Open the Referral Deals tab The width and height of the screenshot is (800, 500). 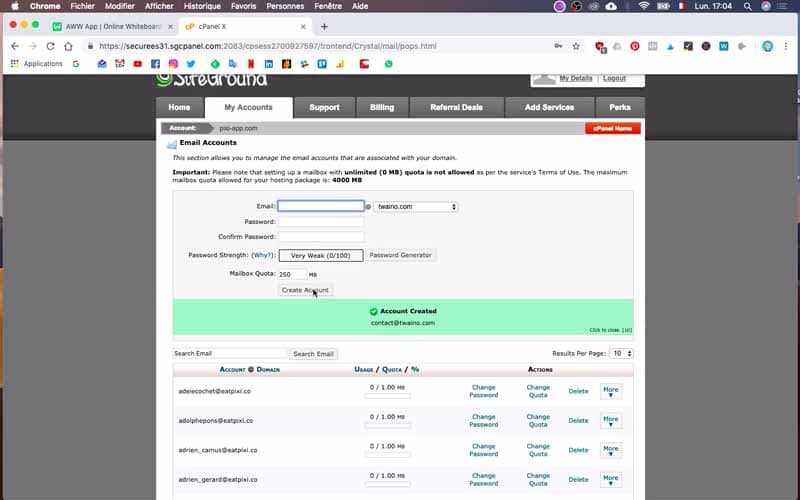coord(456,107)
